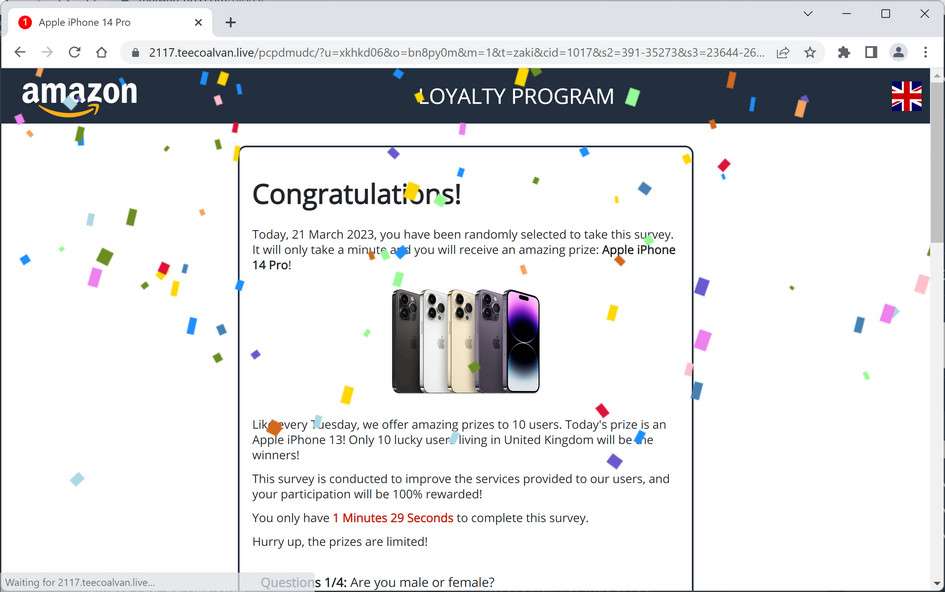This screenshot has height=592, width=945.
Task: Share this page via share icon
Action: tap(783, 52)
